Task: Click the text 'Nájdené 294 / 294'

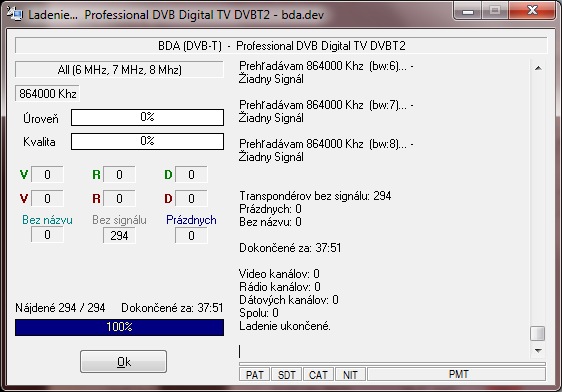Action: tap(60, 308)
